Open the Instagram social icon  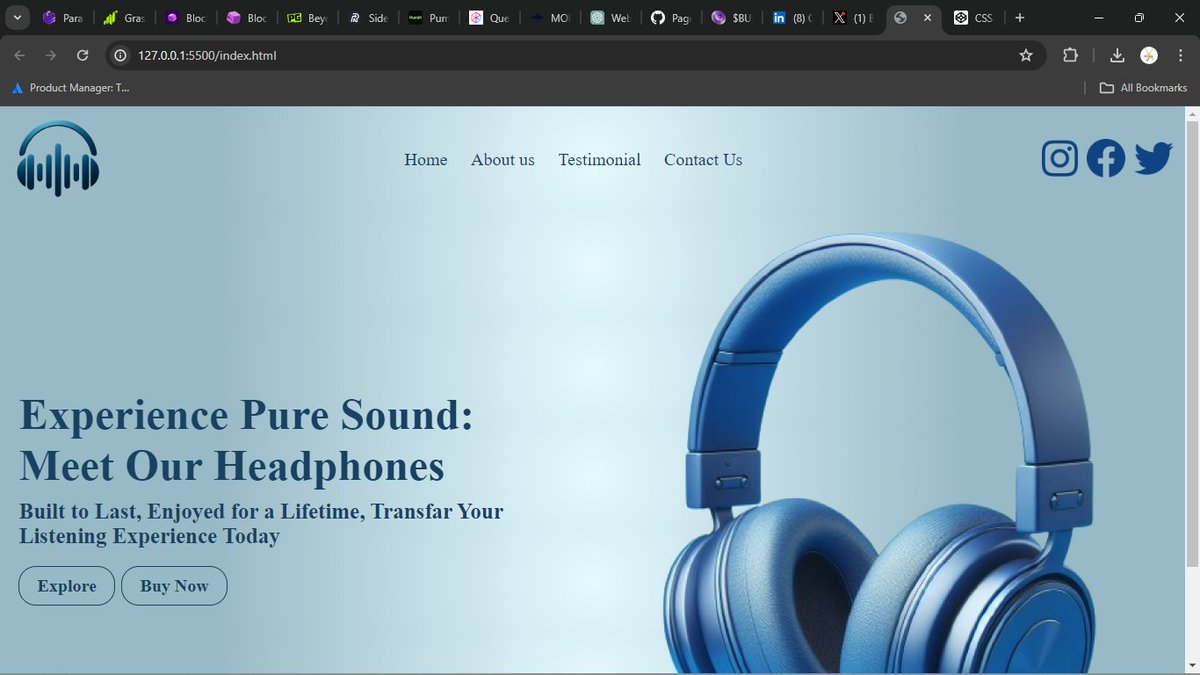coord(1060,158)
